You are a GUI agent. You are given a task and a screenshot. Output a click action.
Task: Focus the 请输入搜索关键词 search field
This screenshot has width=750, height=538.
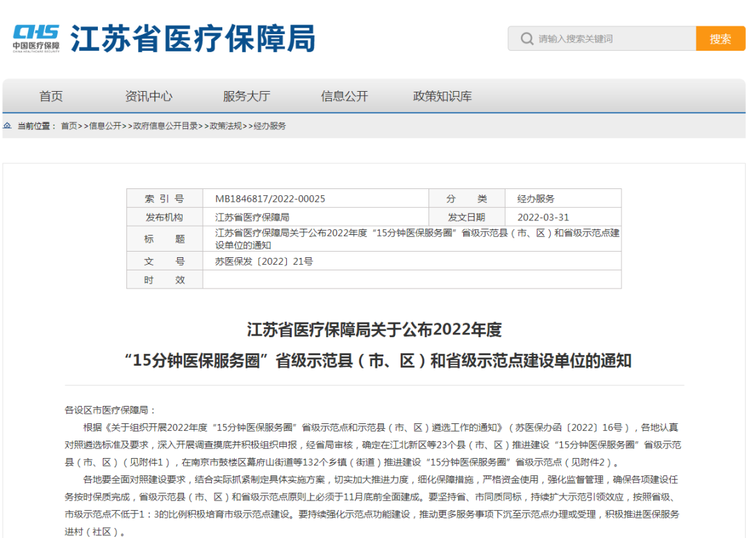tap(602, 39)
